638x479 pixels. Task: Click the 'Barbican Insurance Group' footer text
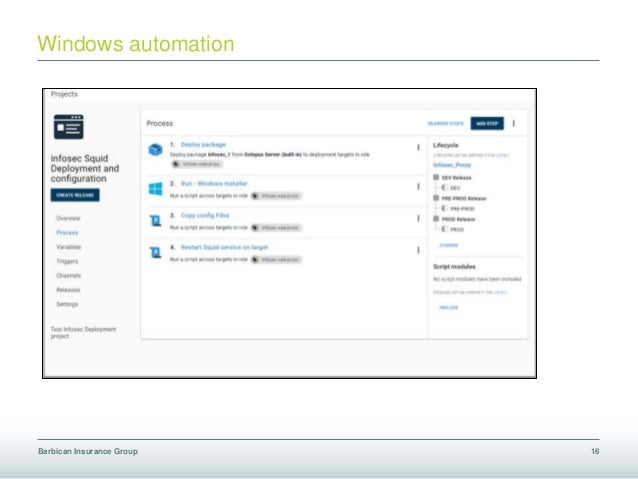[x=88, y=451]
